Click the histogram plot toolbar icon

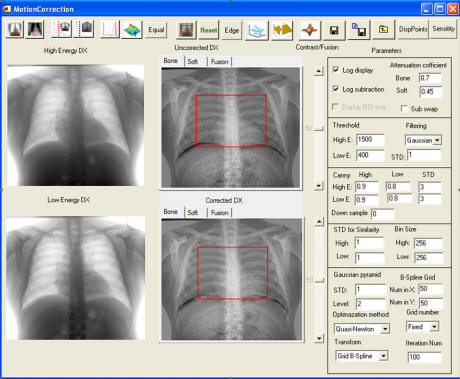[x=110, y=30]
